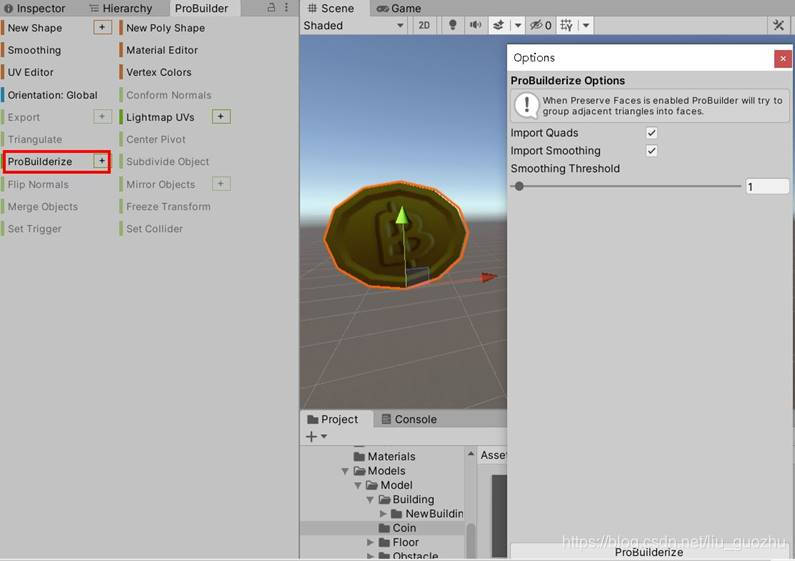This screenshot has height=561, width=795.
Task: Open the Smoothing tool
Action: coord(34,50)
